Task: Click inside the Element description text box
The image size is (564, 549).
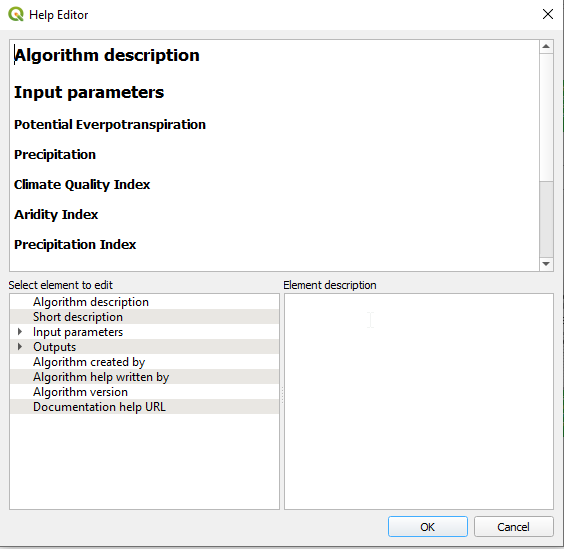Action: click(x=419, y=401)
